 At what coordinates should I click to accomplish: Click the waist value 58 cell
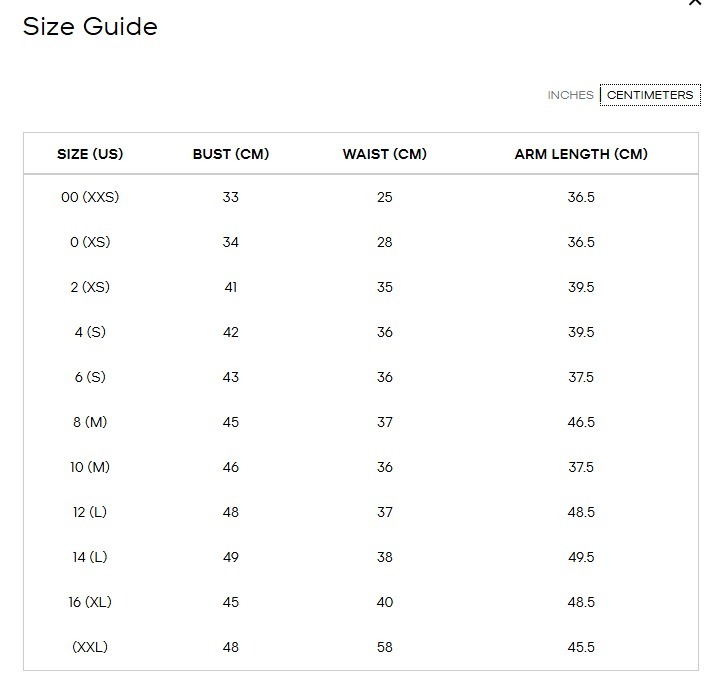(x=385, y=647)
